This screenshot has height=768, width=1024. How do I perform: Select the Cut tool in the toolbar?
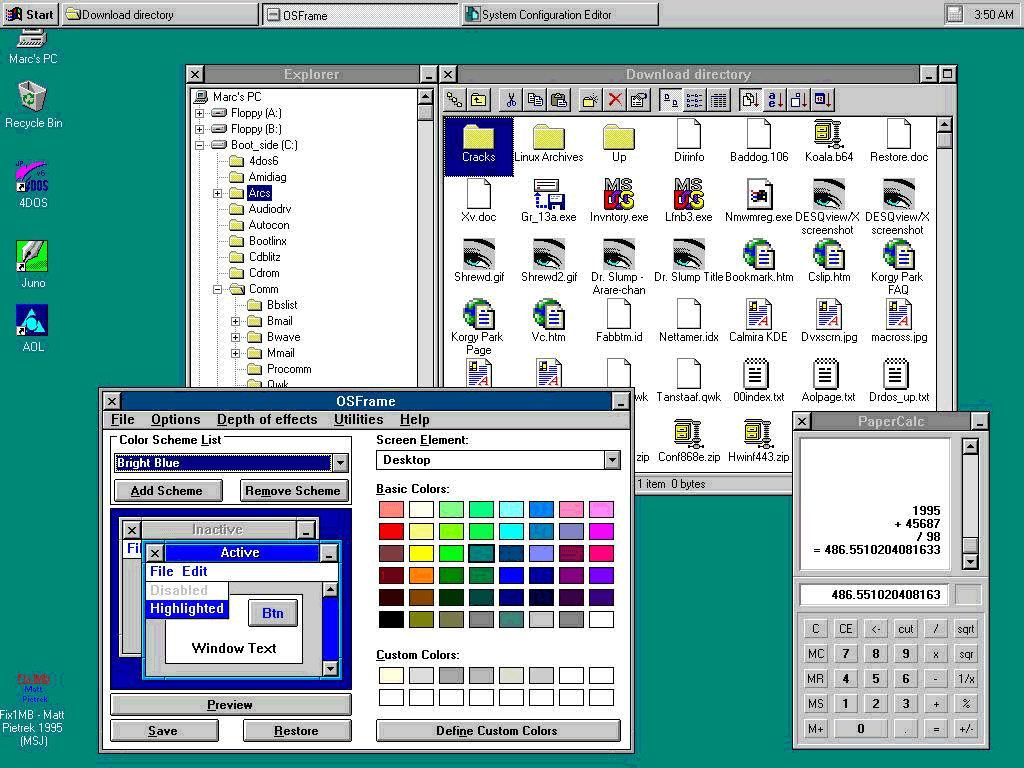click(510, 99)
